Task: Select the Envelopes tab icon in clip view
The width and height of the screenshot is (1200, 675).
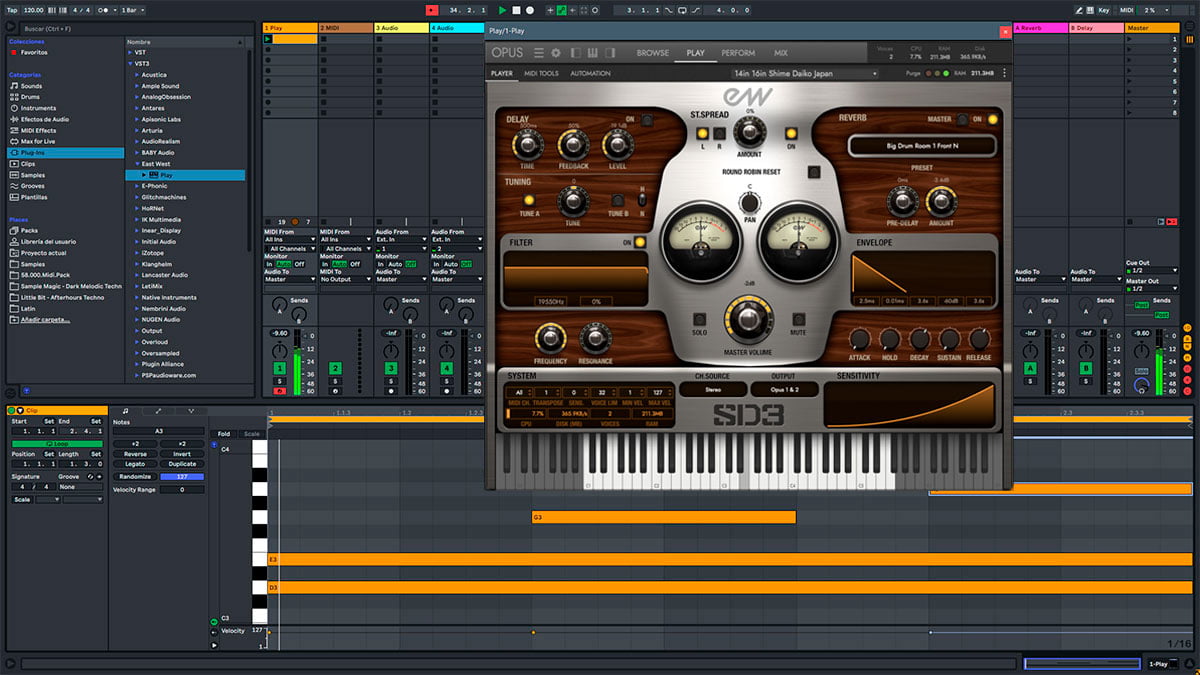Action: [x=158, y=411]
